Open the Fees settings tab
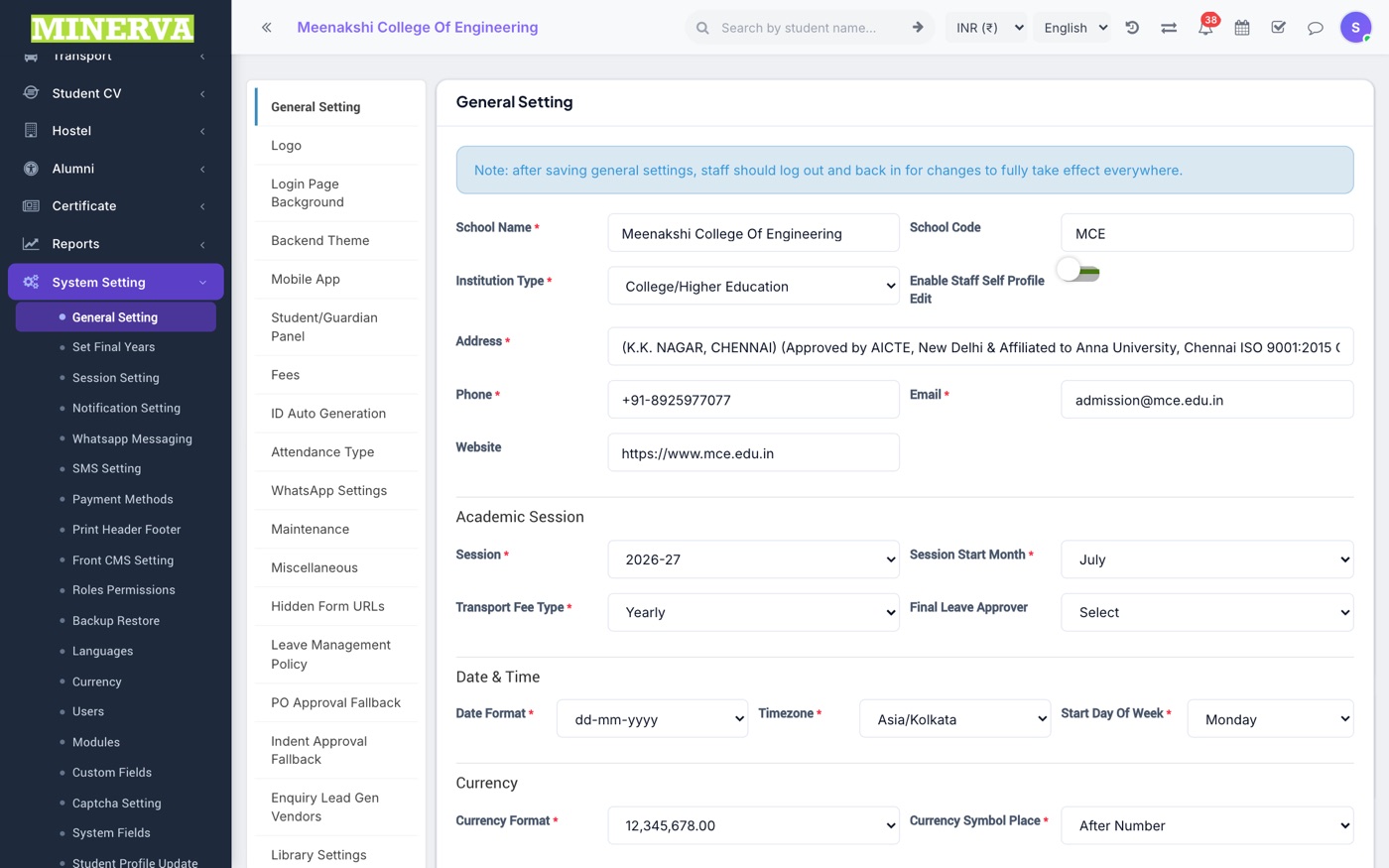Viewport: 1389px width, 868px height. (336, 375)
